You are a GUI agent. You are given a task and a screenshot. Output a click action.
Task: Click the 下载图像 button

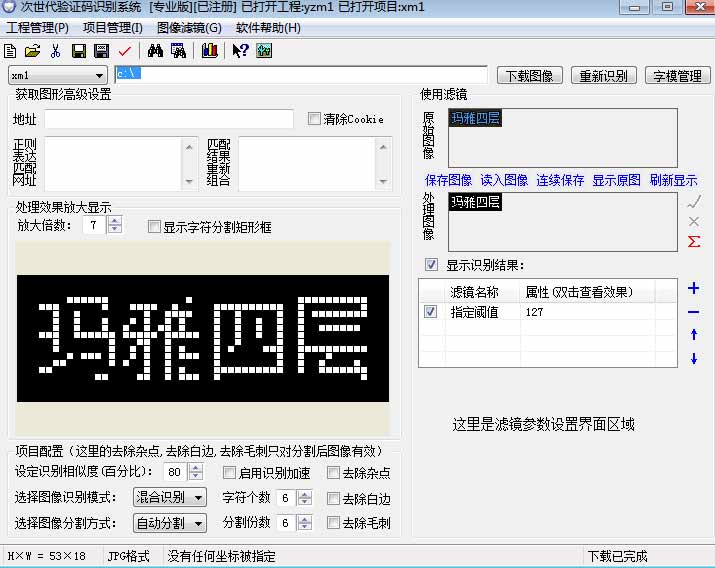pyautogui.click(x=530, y=75)
